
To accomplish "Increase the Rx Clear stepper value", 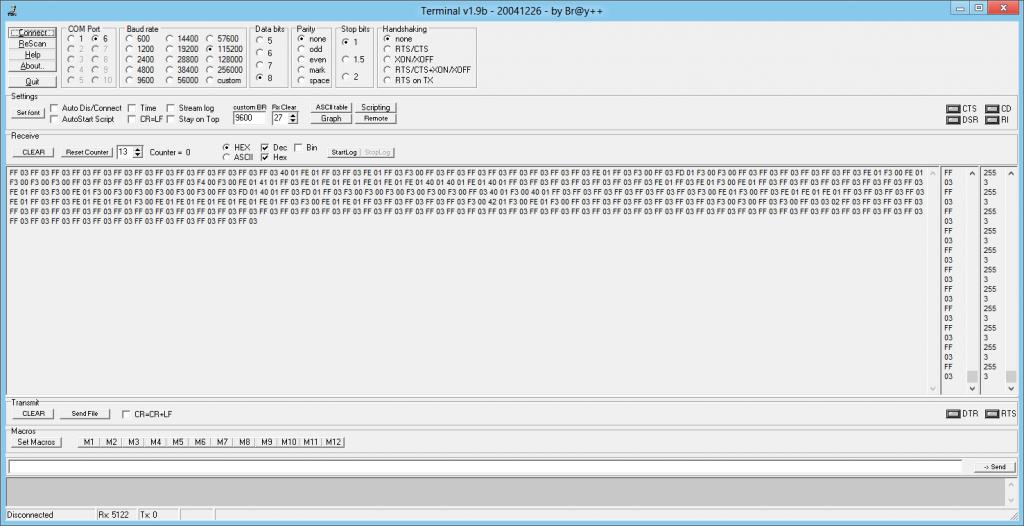I will [292, 114].
